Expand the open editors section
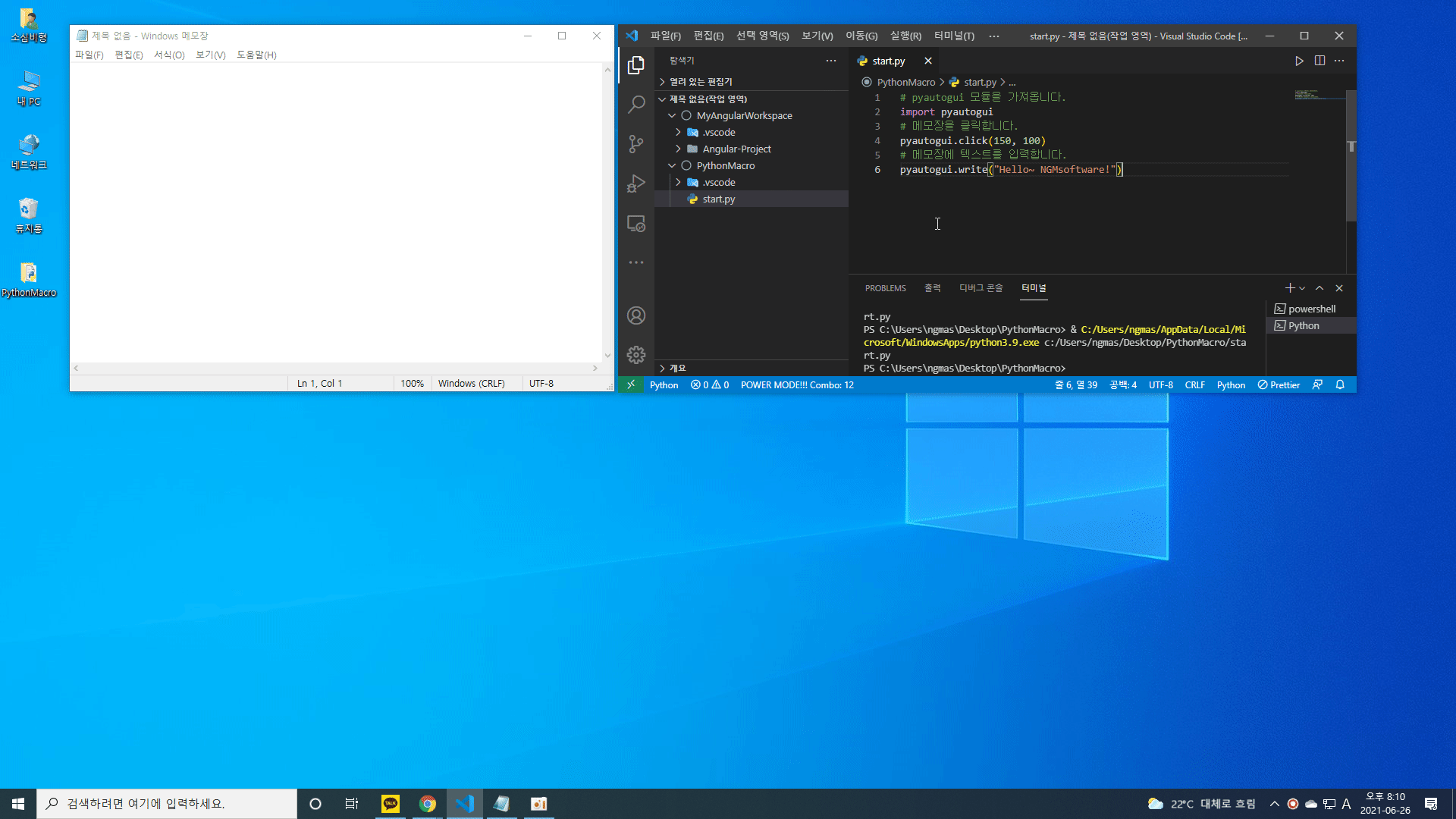 coord(751,82)
